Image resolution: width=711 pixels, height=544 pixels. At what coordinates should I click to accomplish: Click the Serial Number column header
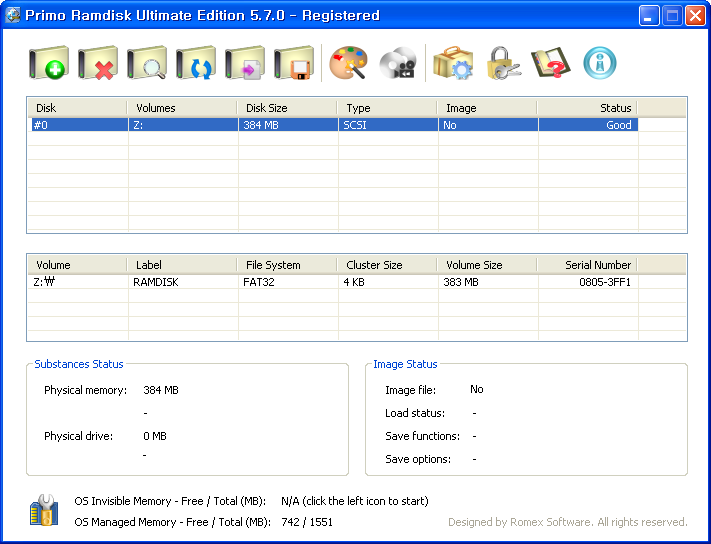(588, 265)
